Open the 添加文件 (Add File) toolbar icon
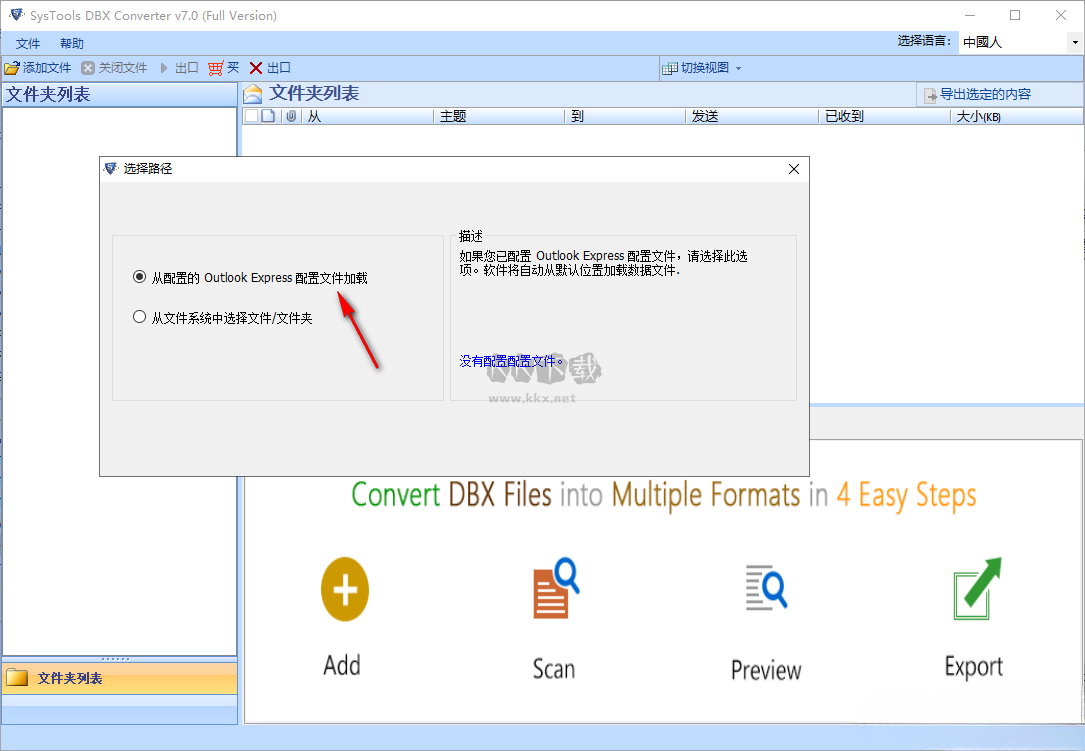The height and width of the screenshot is (751, 1085). pyautogui.click(x=37, y=67)
